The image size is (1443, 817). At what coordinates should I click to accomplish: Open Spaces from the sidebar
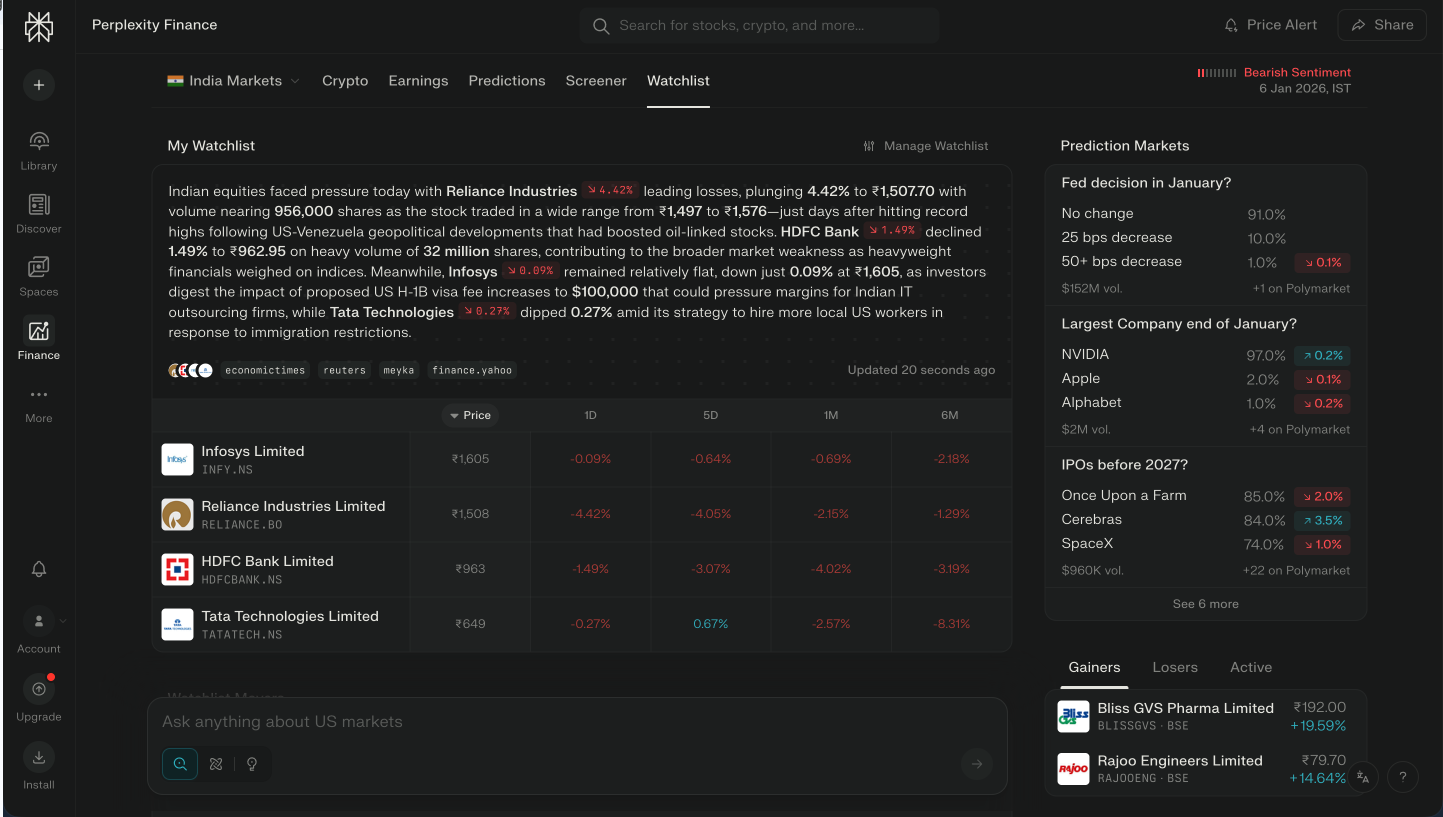[x=39, y=268]
